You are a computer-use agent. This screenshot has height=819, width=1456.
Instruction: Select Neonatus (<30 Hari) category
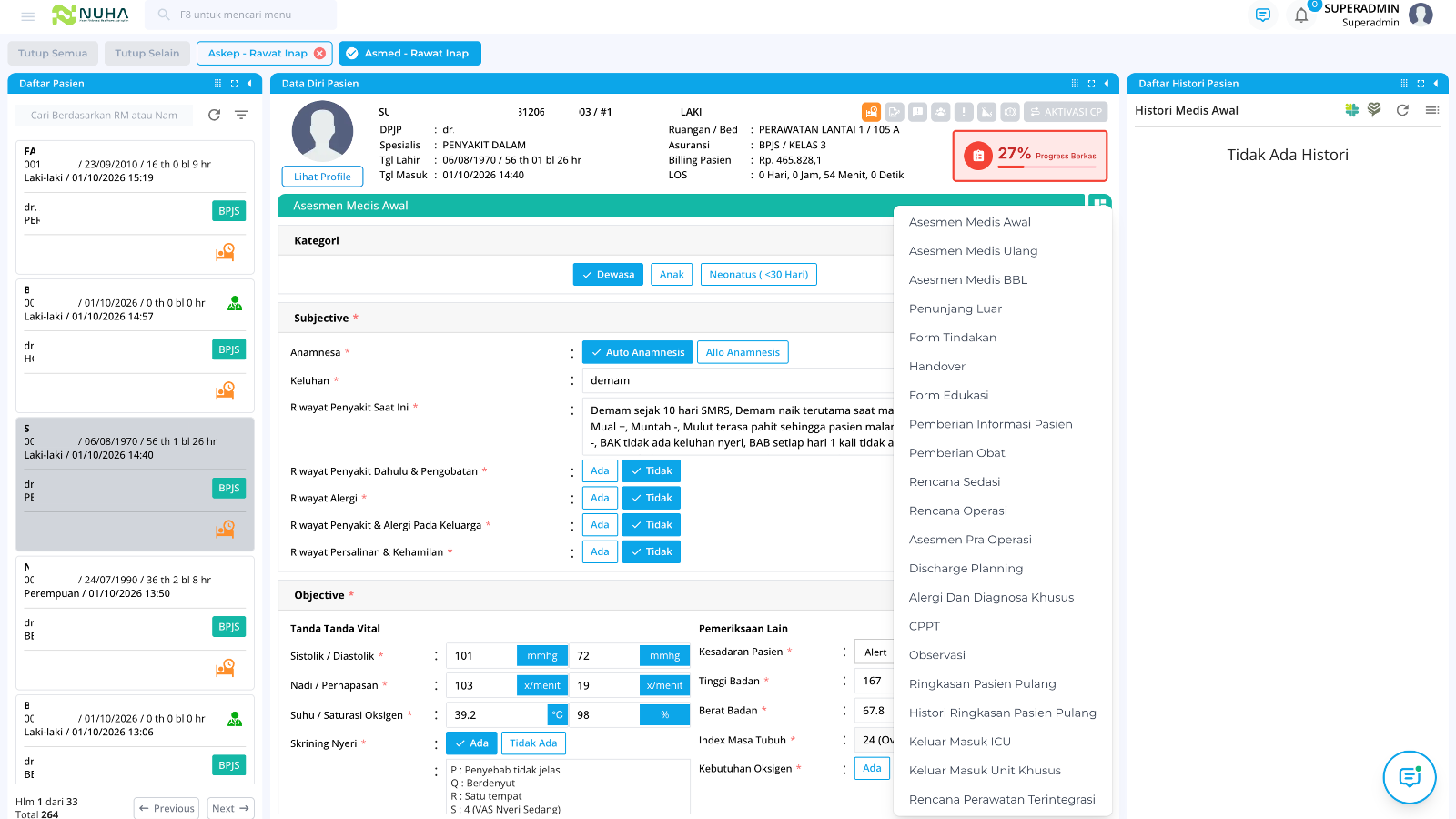[759, 275]
